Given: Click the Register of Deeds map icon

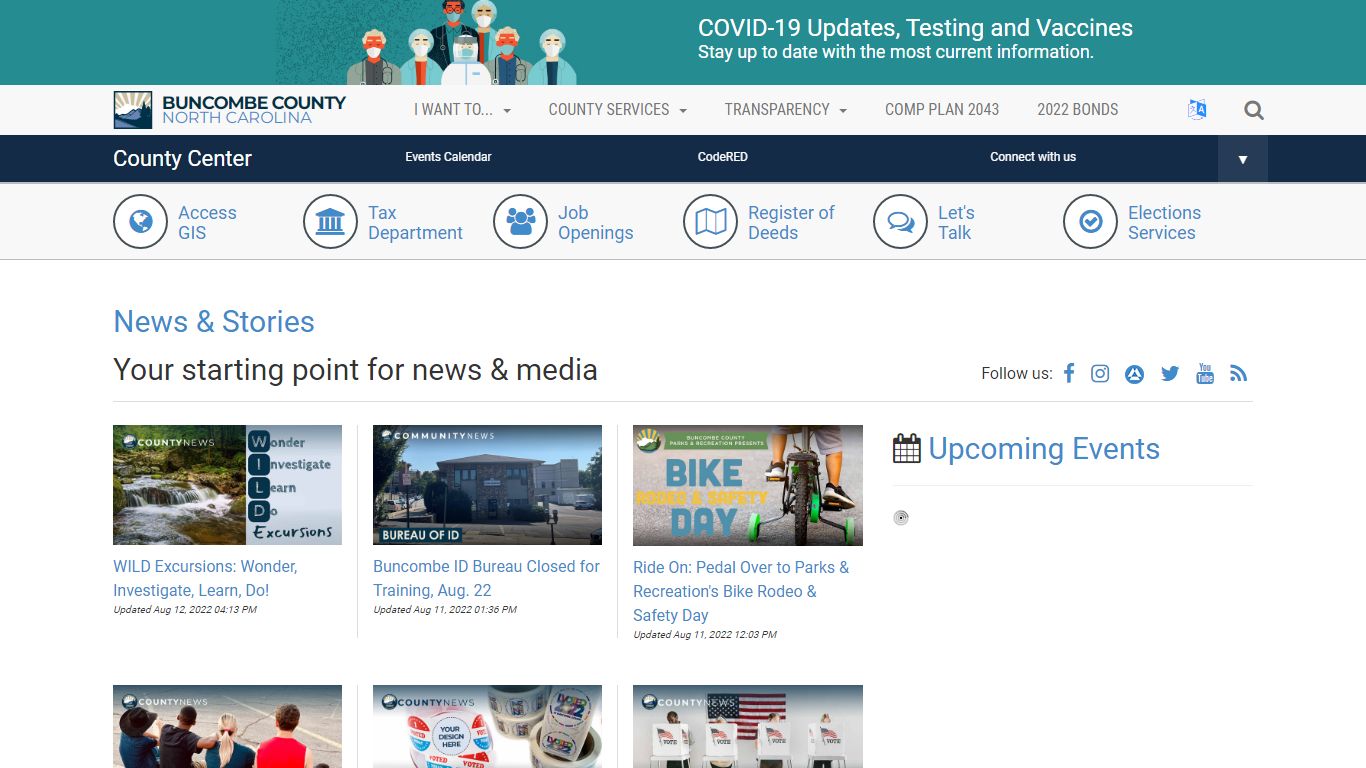Looking at the screenshot, I should tap(710, 222).
